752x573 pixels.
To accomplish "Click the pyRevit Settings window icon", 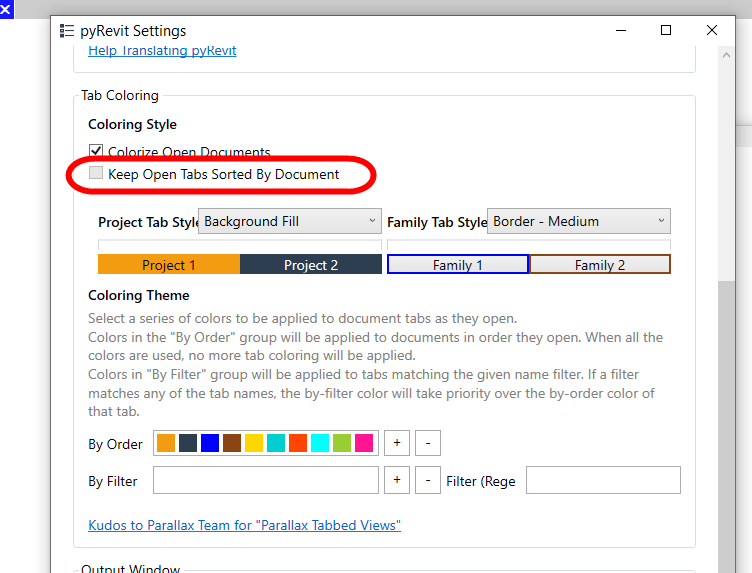I will (67, 31).
